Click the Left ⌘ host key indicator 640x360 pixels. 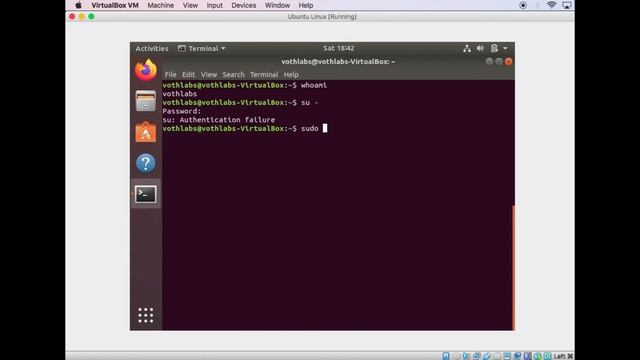(563, 356)
